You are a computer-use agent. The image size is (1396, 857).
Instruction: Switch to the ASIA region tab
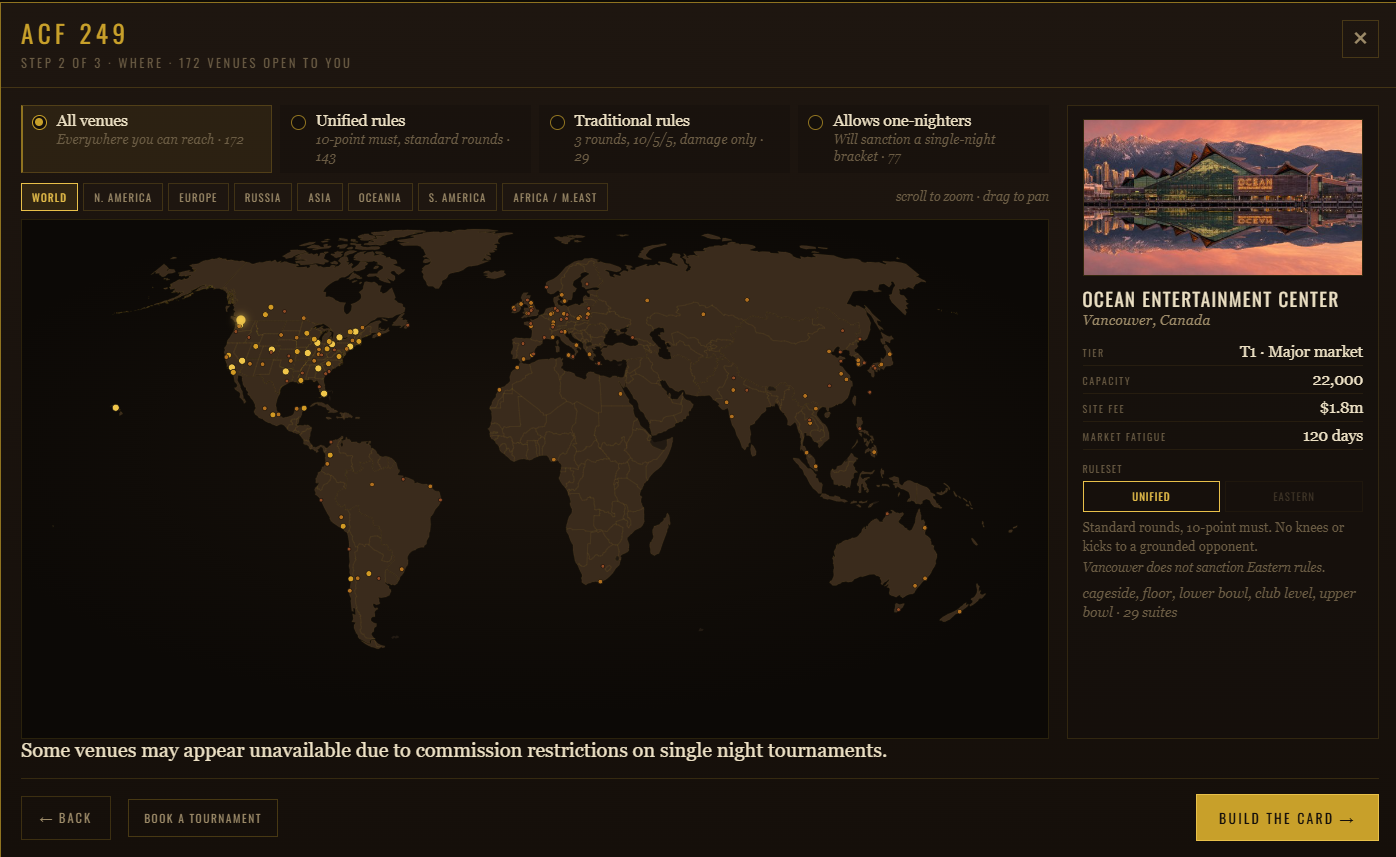320,198
